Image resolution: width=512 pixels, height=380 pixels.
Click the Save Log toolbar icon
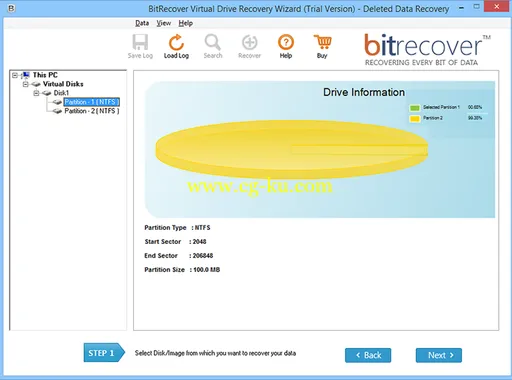(x=140, y=42)
